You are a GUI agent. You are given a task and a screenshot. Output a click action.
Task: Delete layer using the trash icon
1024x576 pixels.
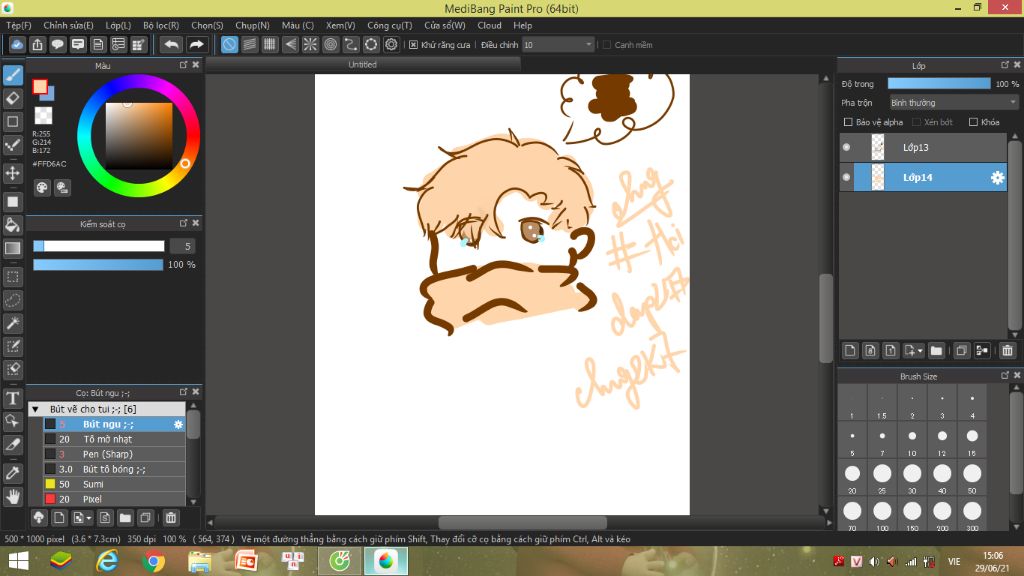pyautogui.click(x=1007, y=351)
